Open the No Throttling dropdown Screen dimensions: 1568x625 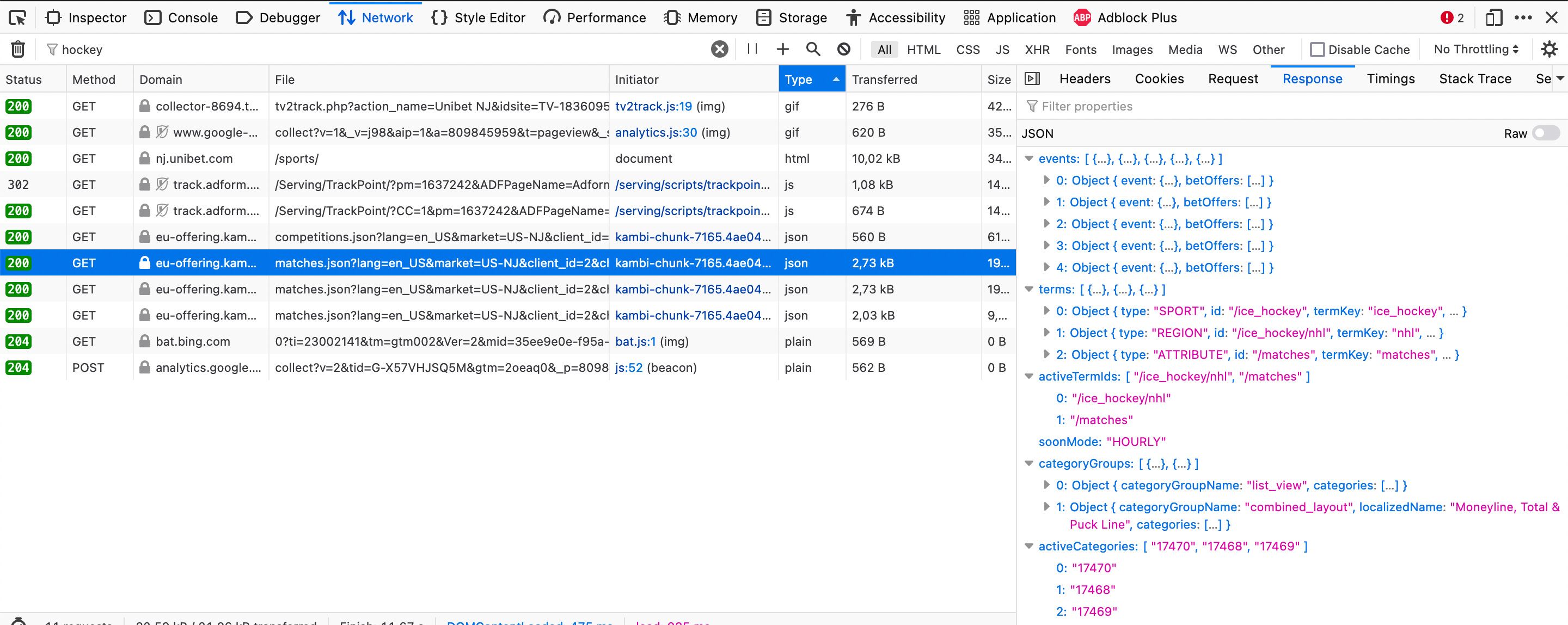(1475, 50)
